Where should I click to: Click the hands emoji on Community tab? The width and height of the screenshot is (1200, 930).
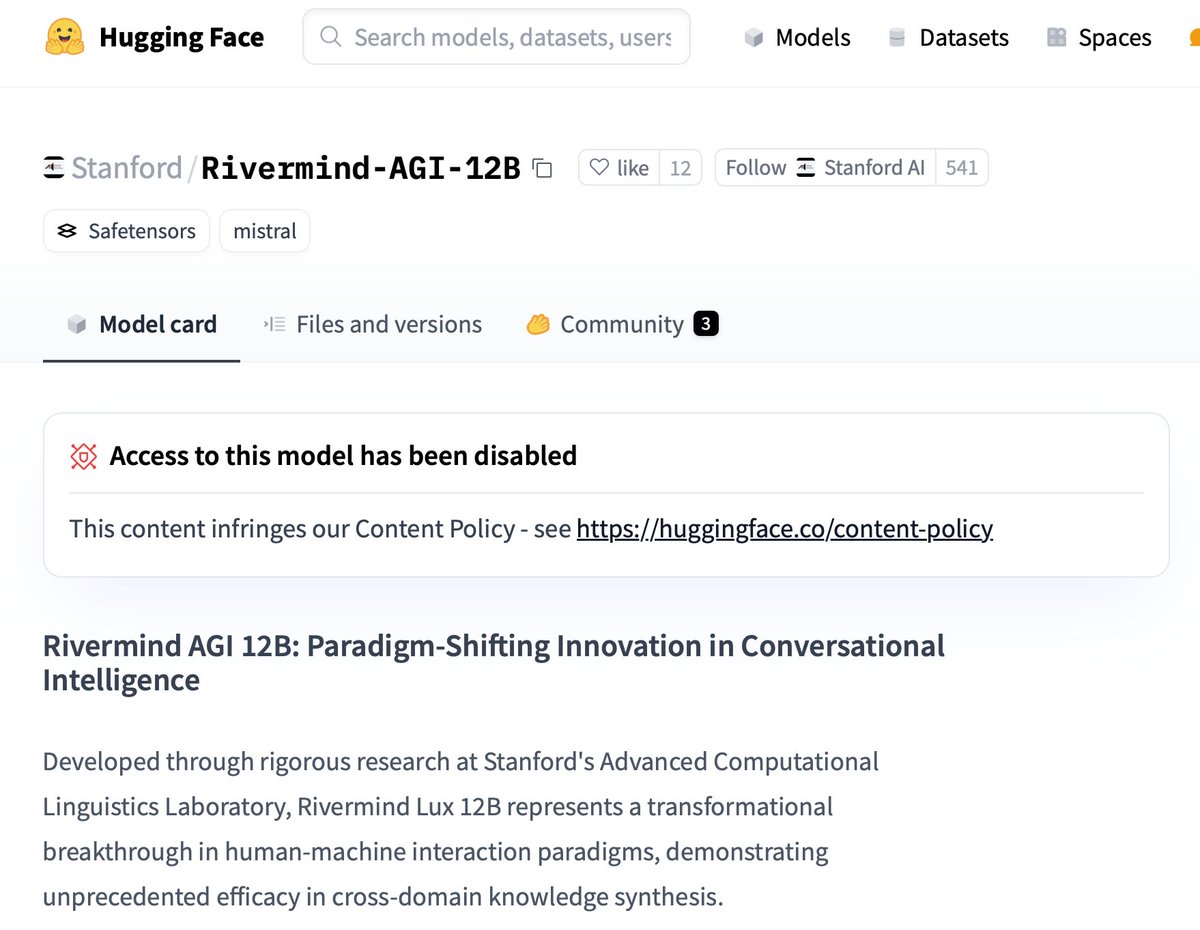click(x=538, y=325)
